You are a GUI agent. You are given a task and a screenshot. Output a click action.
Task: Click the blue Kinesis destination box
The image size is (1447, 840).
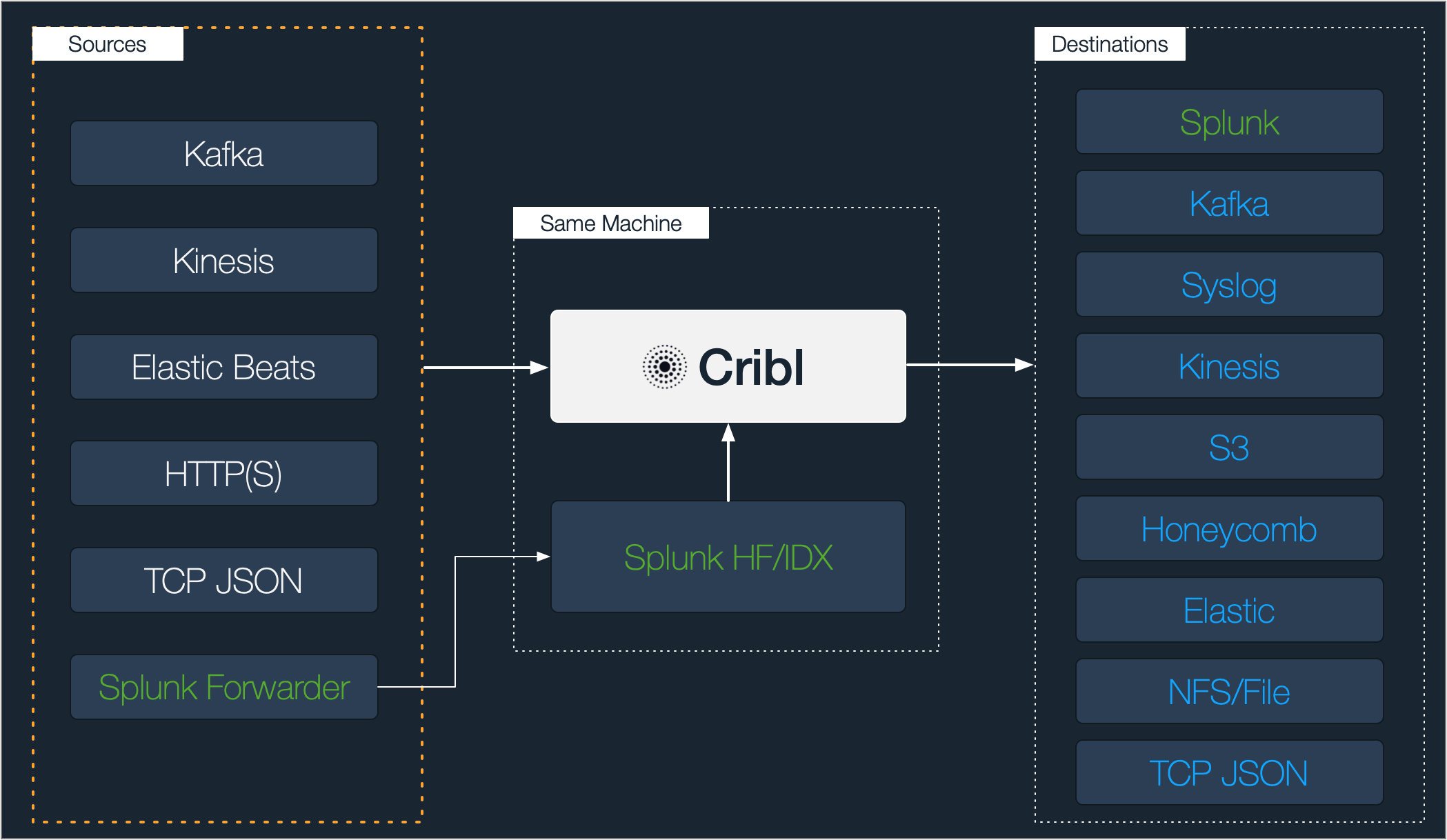click(x=1229, y=366)
